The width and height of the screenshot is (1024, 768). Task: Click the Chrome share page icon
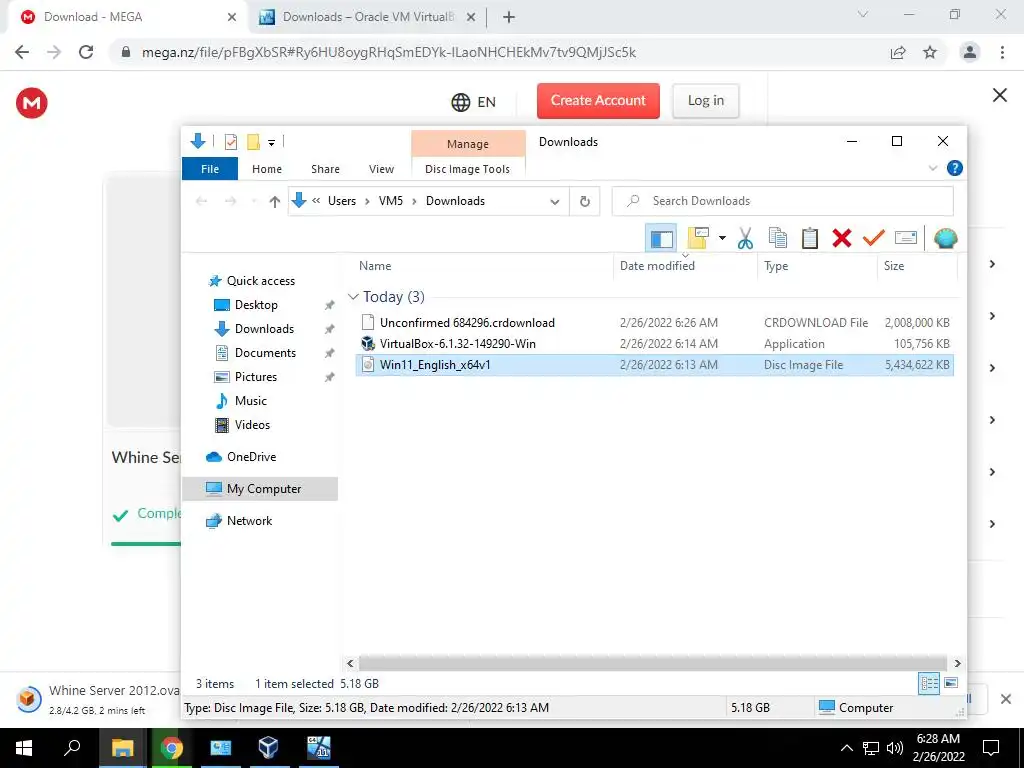pos(898,52)
